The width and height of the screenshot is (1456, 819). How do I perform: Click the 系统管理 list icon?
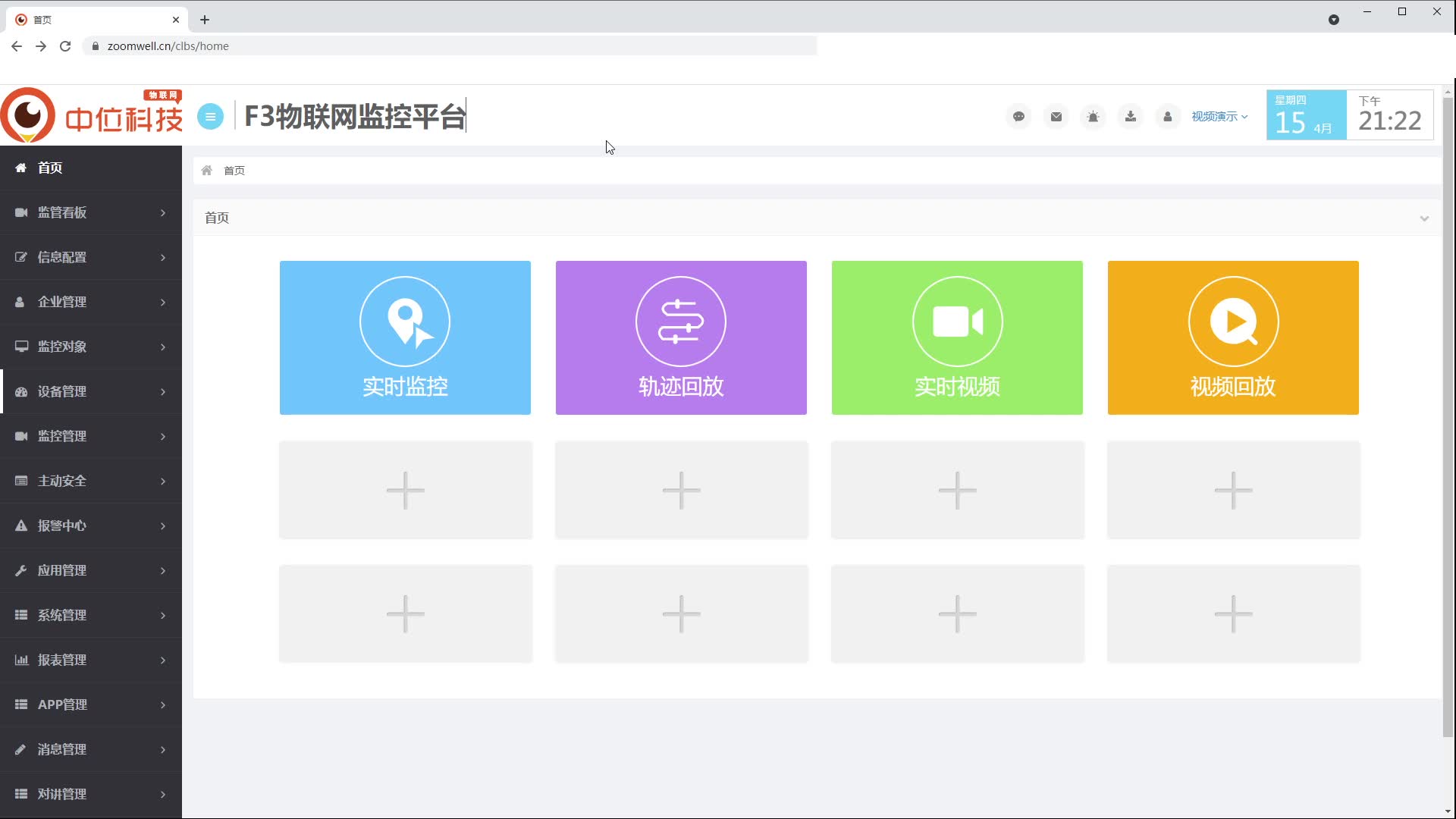(21, 615)
